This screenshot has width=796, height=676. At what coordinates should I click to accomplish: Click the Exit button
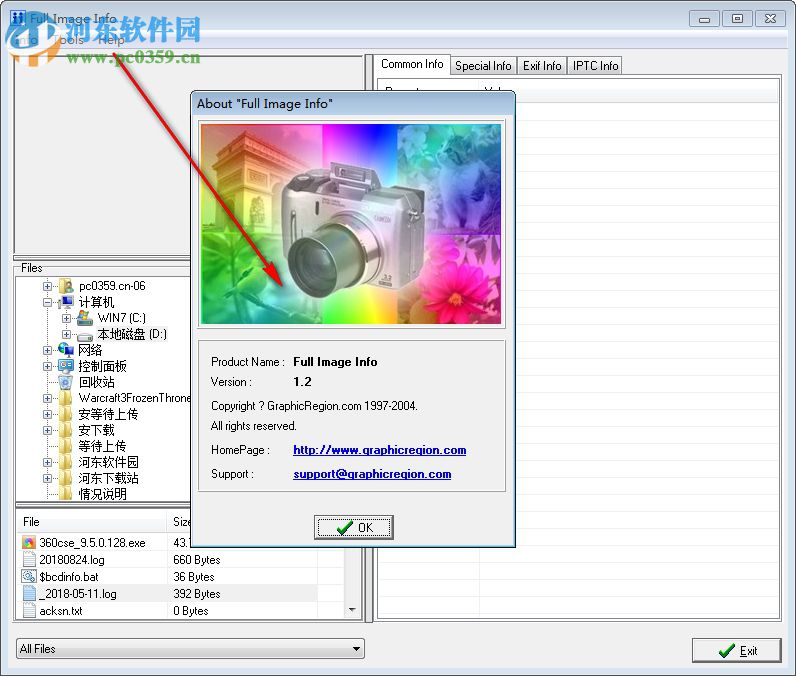(736, 650)
